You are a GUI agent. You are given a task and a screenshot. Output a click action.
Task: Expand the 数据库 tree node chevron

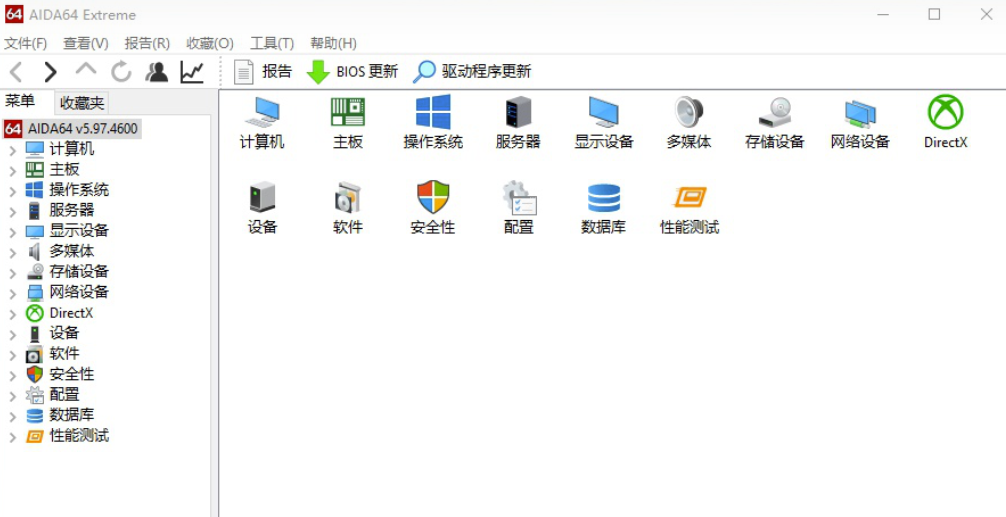pyautogui.click(x=12, y=416)
